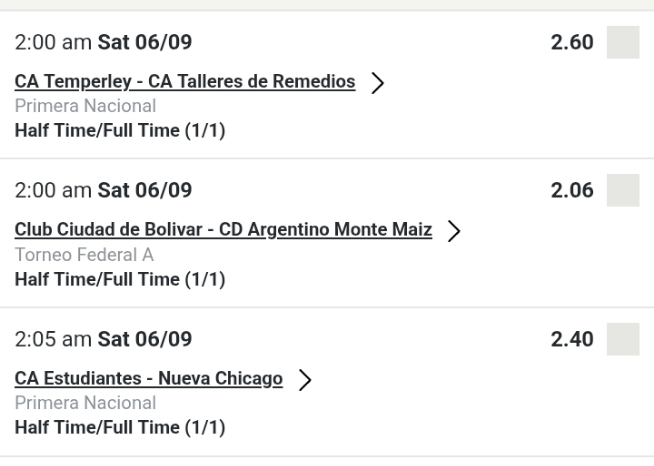Image resolution: width=654 pixels, height=466 pixels.
Task: Click the Torneo Federal A league label
Action: 85,255
